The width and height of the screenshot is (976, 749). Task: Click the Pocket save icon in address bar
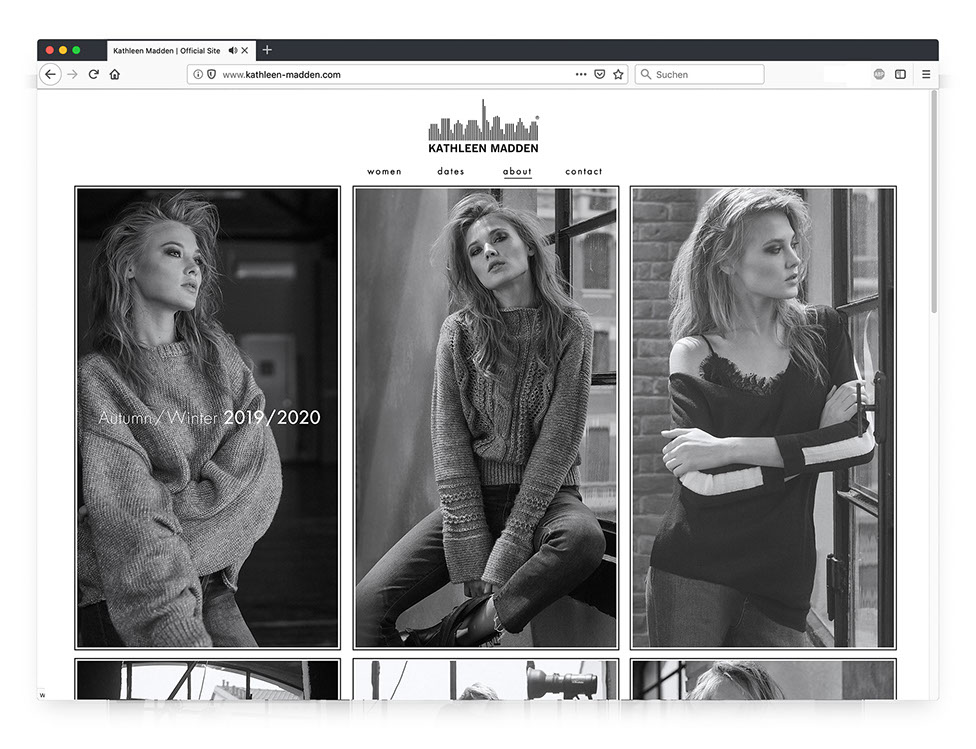pos(600,75)
